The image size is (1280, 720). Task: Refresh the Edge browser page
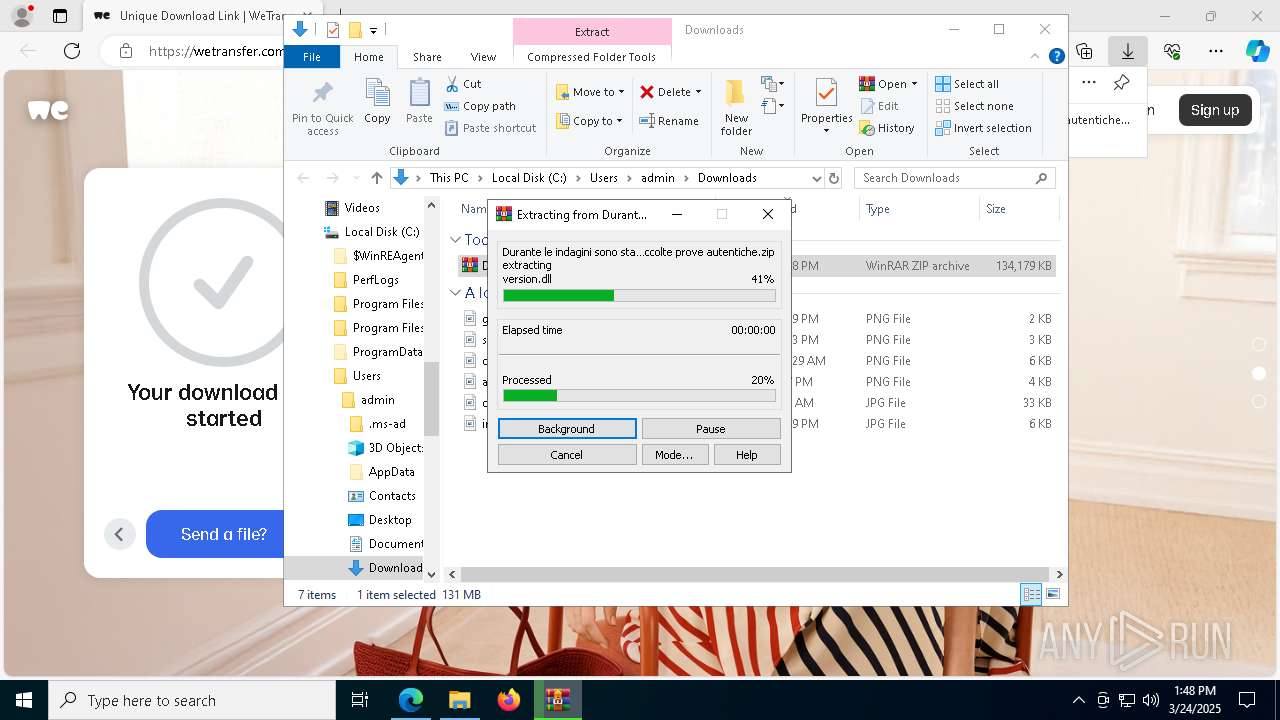[x=72, y=50]
